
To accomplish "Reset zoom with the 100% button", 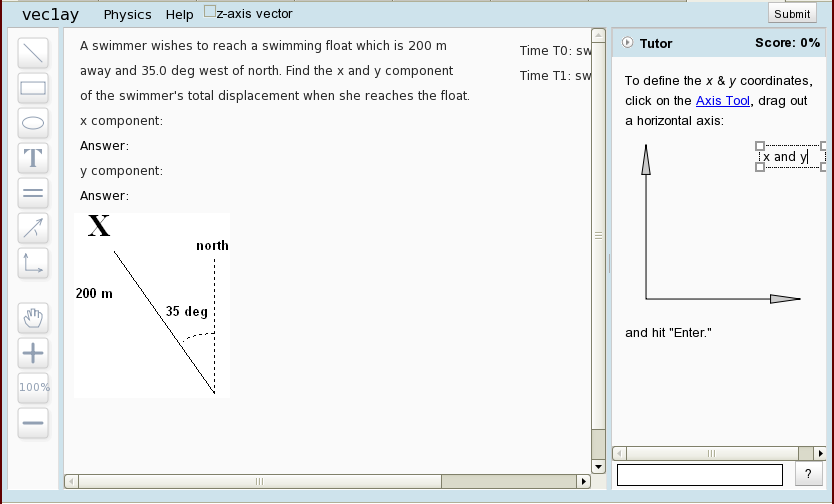I will (33, 387).
